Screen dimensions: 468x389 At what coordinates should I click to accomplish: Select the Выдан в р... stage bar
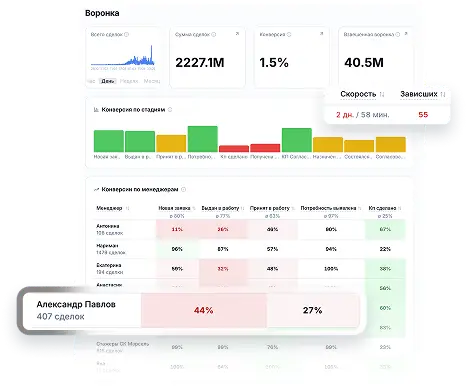tap(140, 142)
